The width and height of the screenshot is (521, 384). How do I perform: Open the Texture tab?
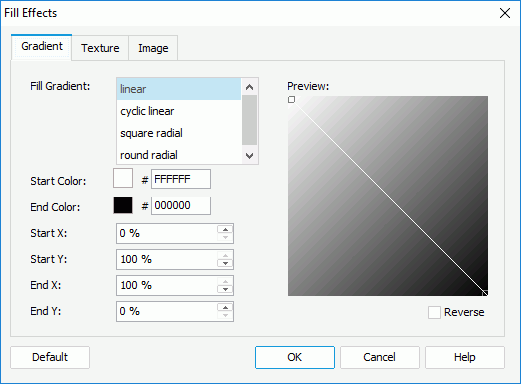[100, 48]
